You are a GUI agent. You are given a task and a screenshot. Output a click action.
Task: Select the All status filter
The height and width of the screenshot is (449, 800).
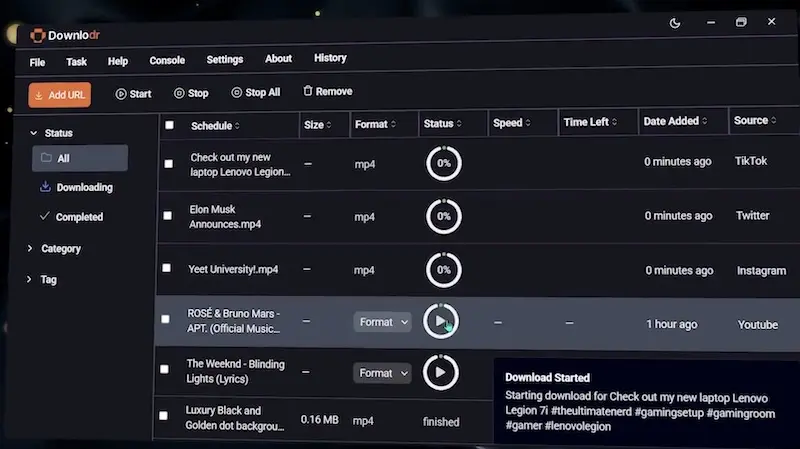click(x=80, y=158)
